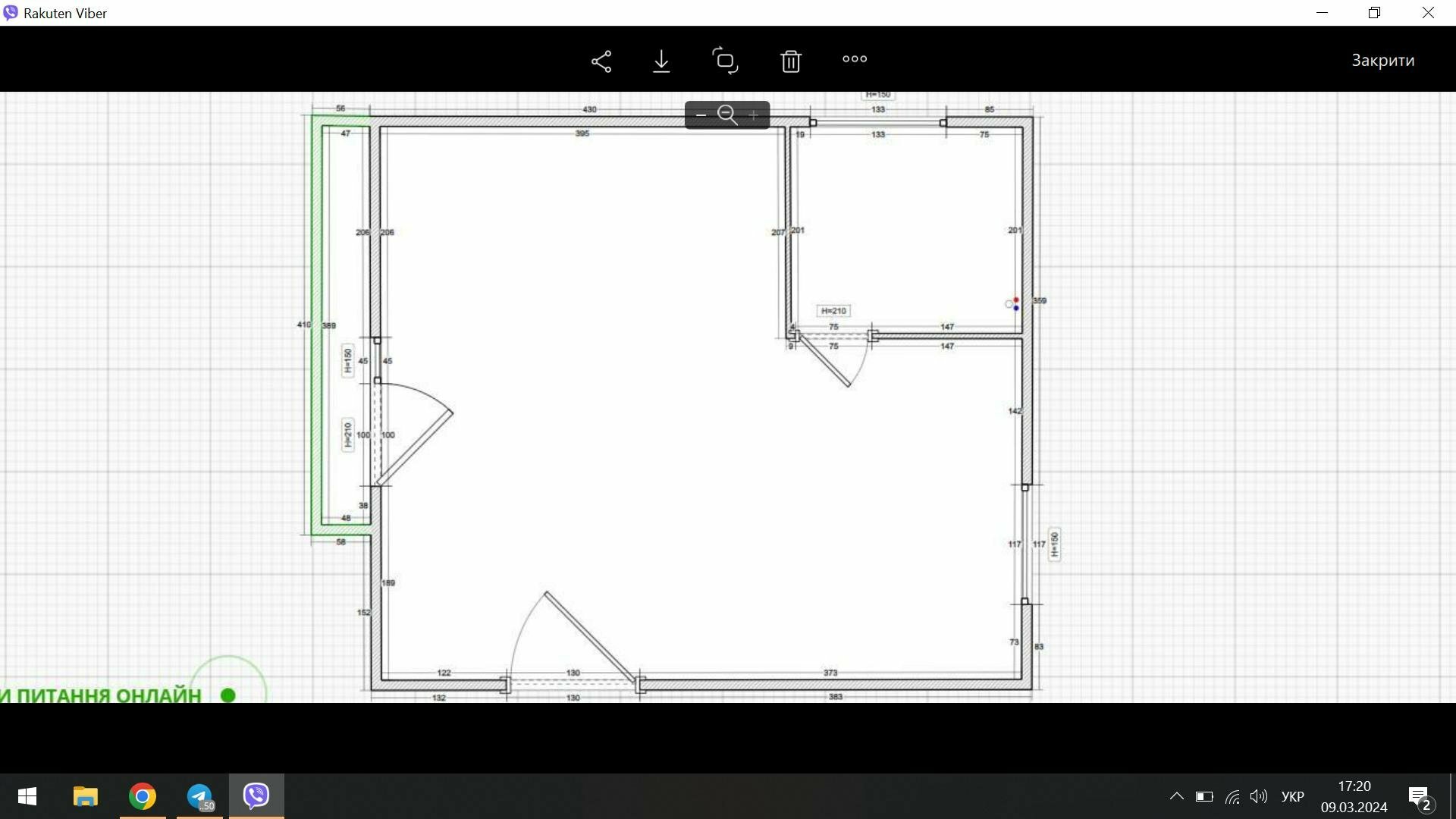1456x819 pixels.
Task: Open the notification center icon
Action: pos(1420,798)
